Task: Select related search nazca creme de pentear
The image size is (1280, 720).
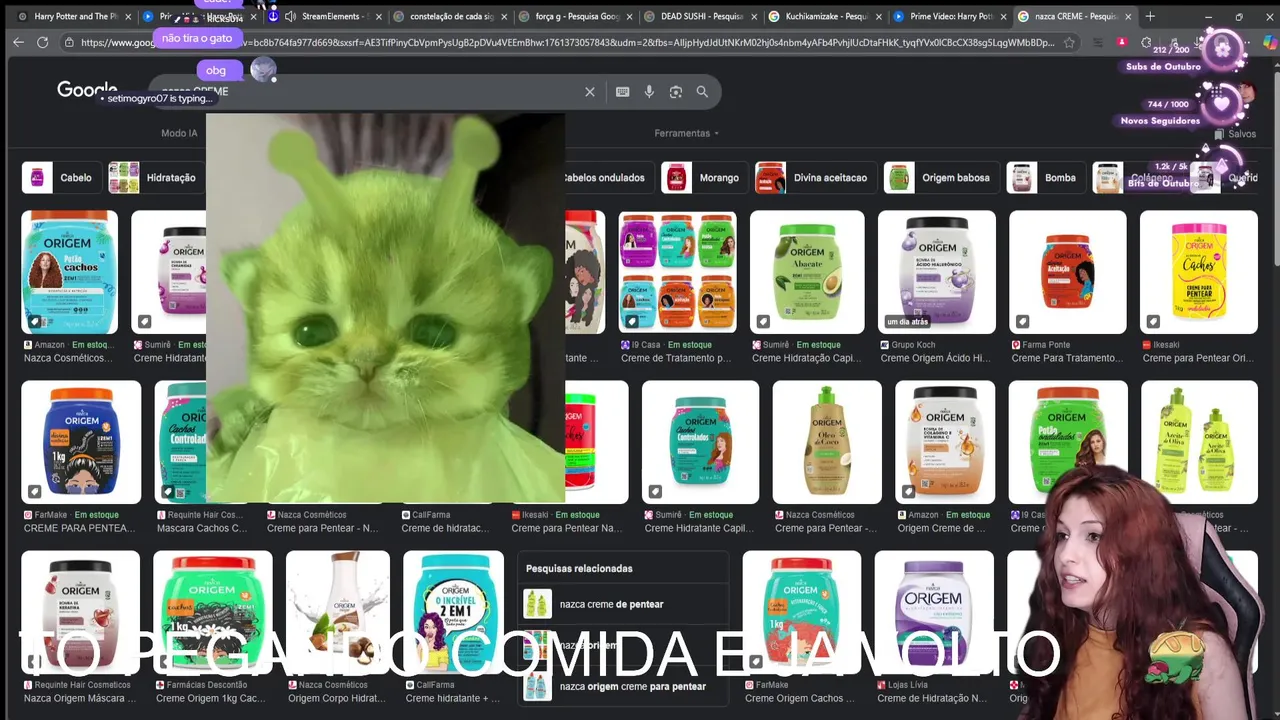Action: (x=624, y=604)
